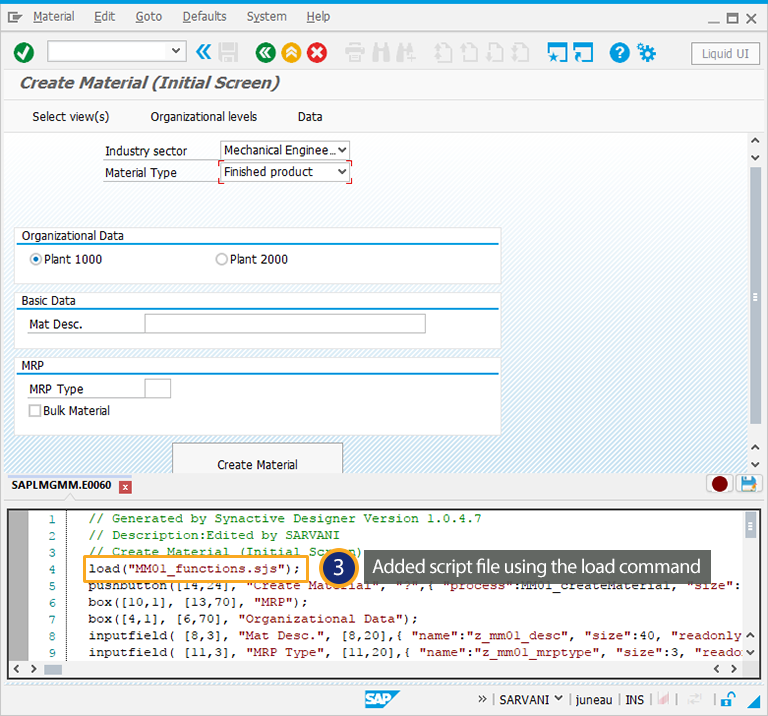This screenshot has width=768, height=716.
Task: Click the Last Page icon
Action: pos(520,52)
